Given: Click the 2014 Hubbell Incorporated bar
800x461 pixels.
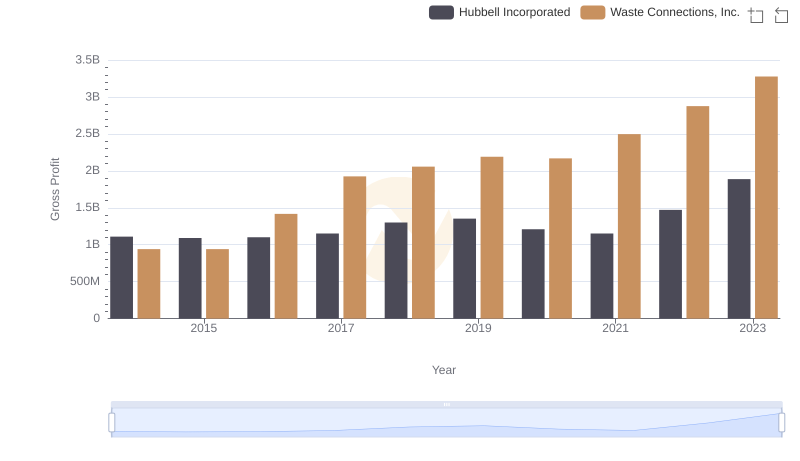Looking at the screenshot, I should coord(121,277).
